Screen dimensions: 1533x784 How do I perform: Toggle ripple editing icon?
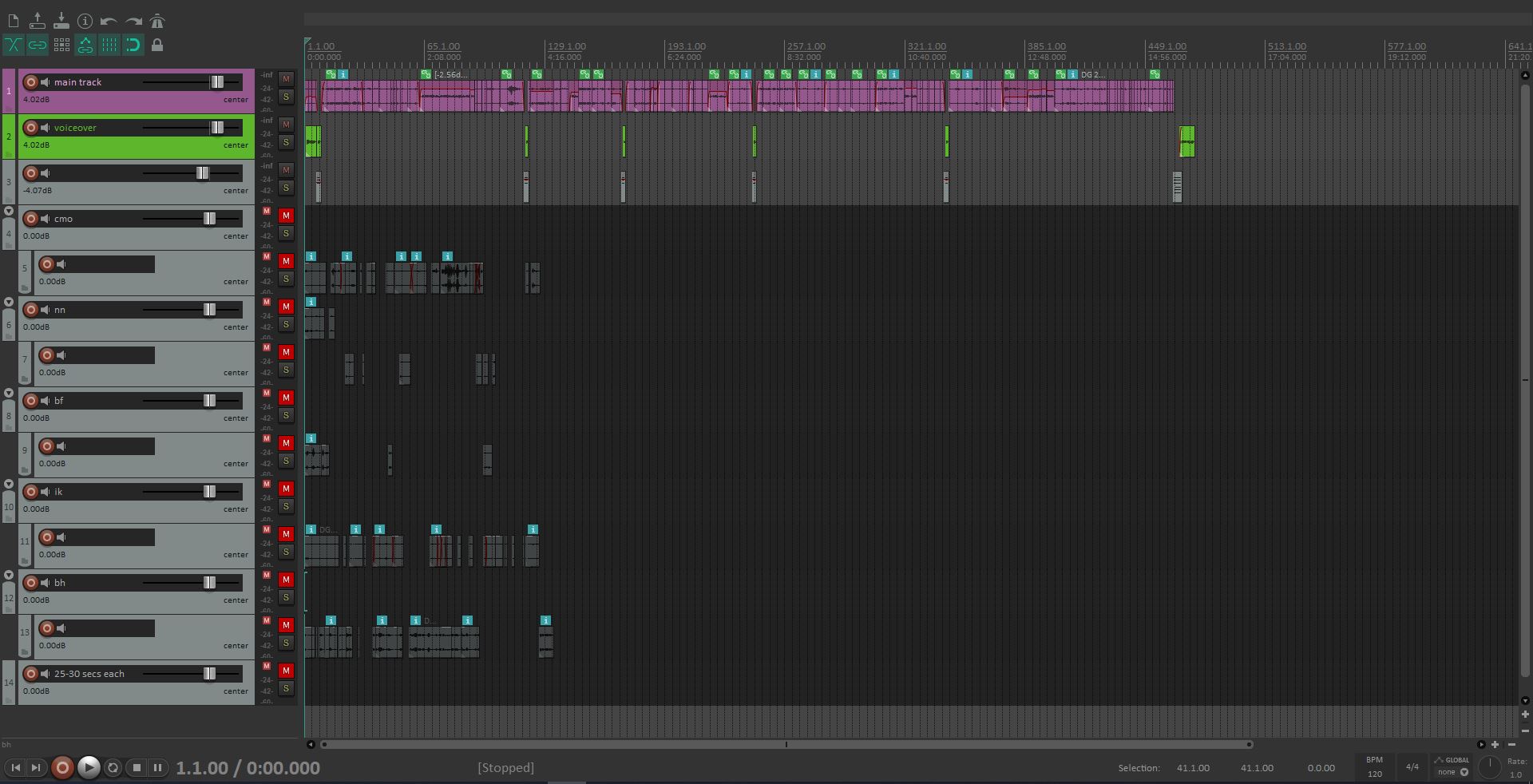(61, 45)
